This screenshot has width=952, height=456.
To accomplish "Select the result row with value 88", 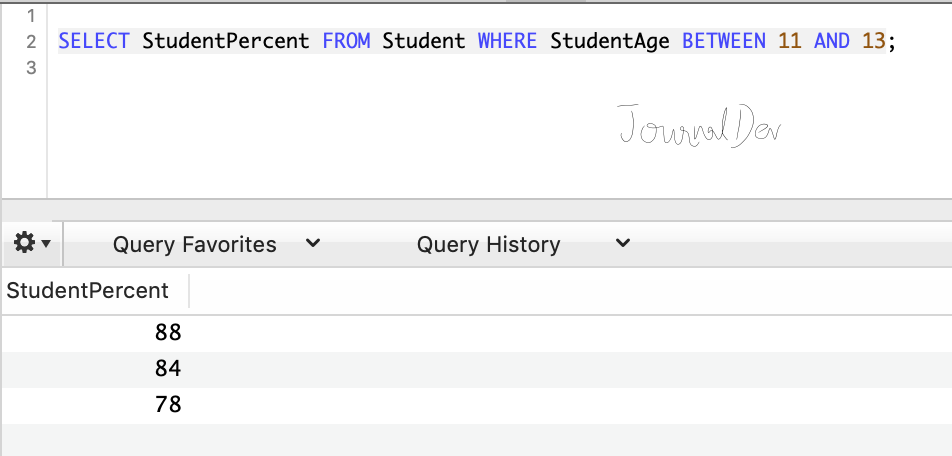I will (168, 332).
